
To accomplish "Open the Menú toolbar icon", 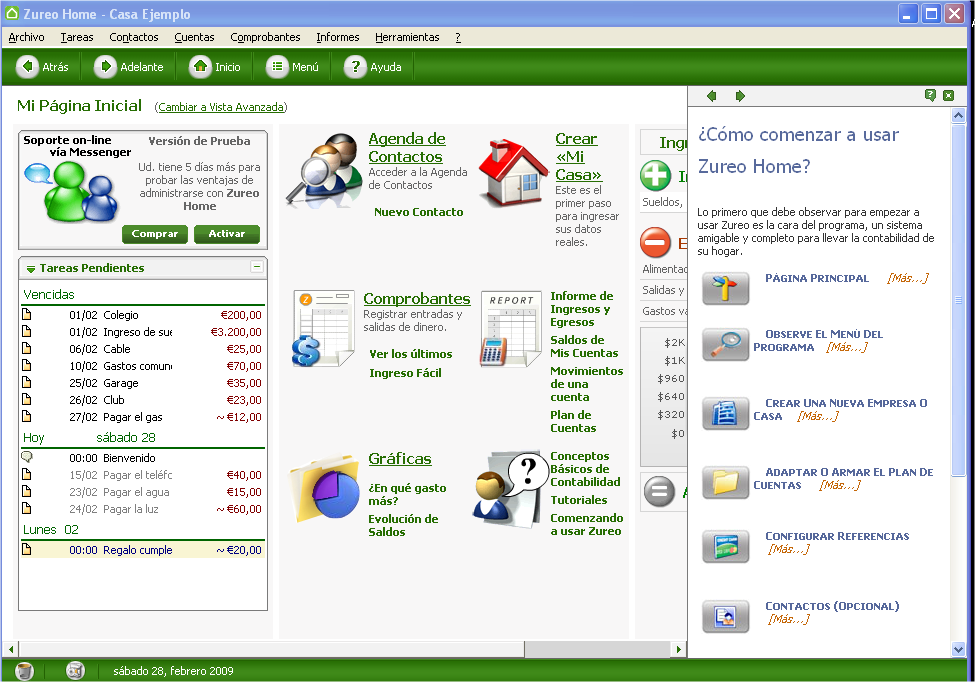I will [277, 67].
